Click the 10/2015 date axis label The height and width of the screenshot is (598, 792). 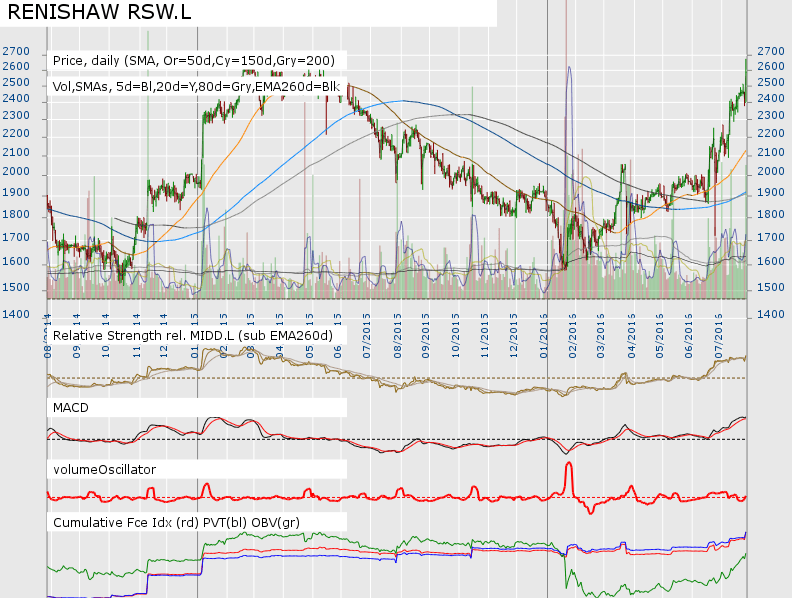(x=456, y=336)
